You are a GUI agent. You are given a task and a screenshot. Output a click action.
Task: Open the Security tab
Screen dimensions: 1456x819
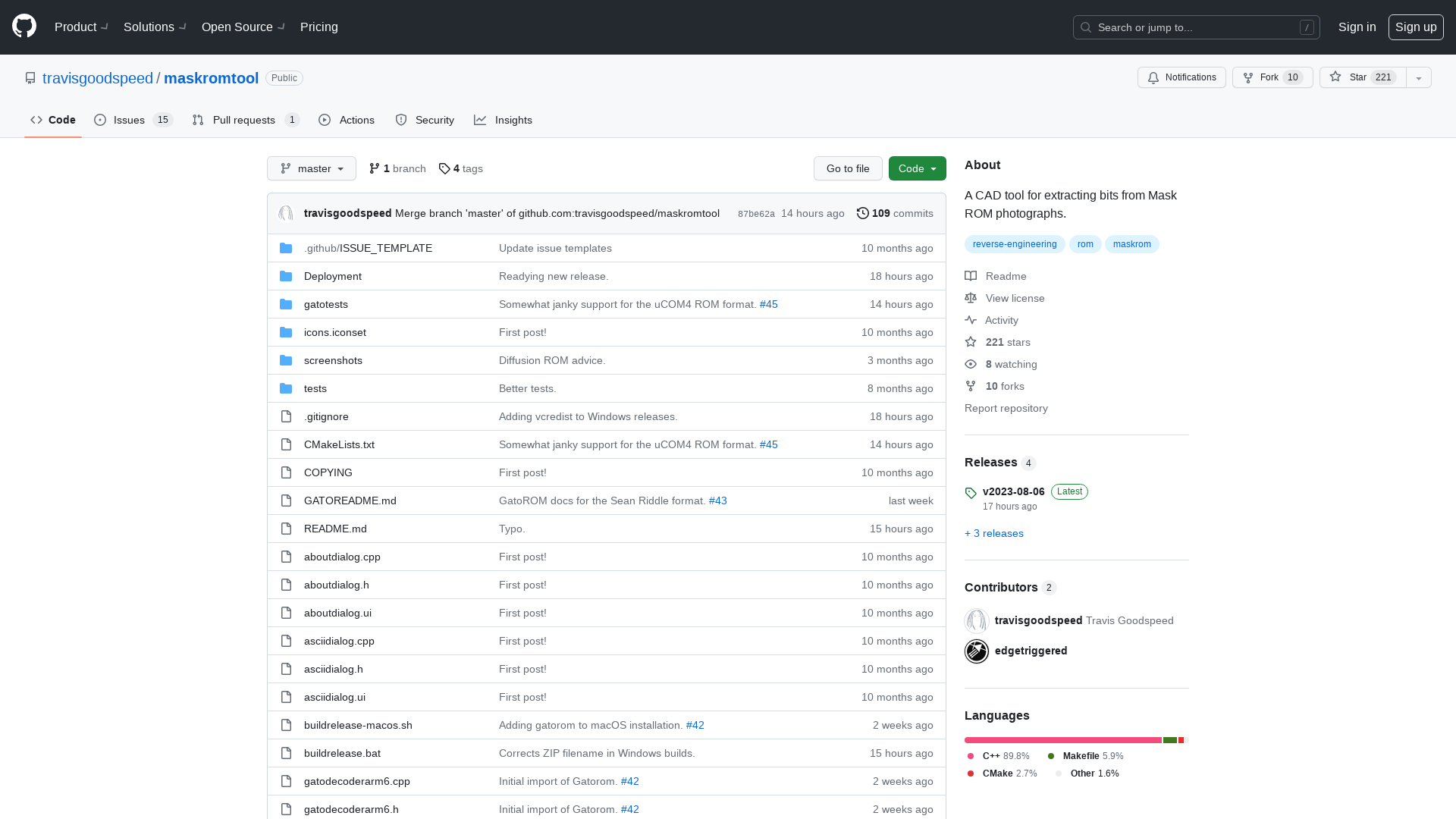[425, 120]
